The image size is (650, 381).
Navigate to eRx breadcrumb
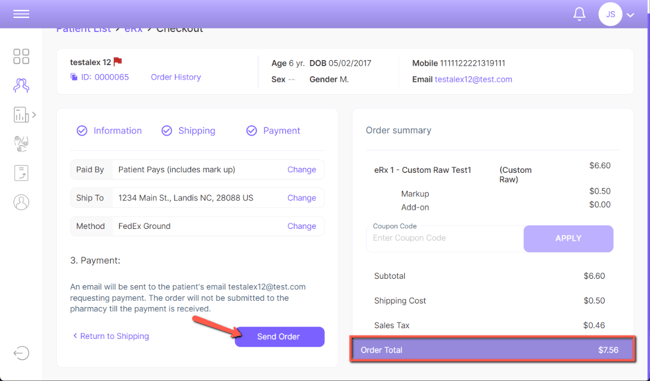pyautogui.click(x=133, y=29)
